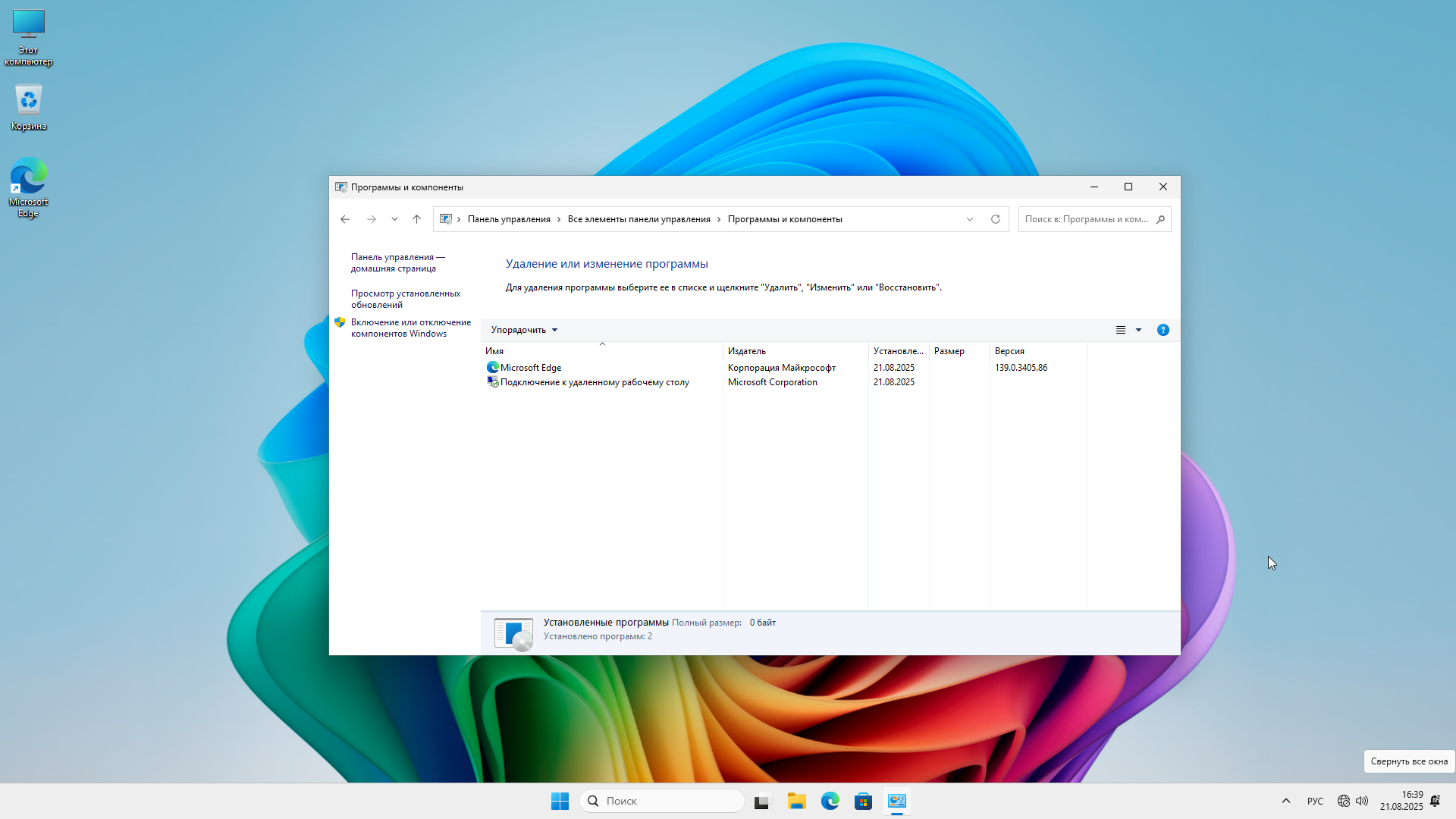This screenshot has height=819, width=1456.
Task: Refresh the Programs and Components list
Action: tap(995, 219)
